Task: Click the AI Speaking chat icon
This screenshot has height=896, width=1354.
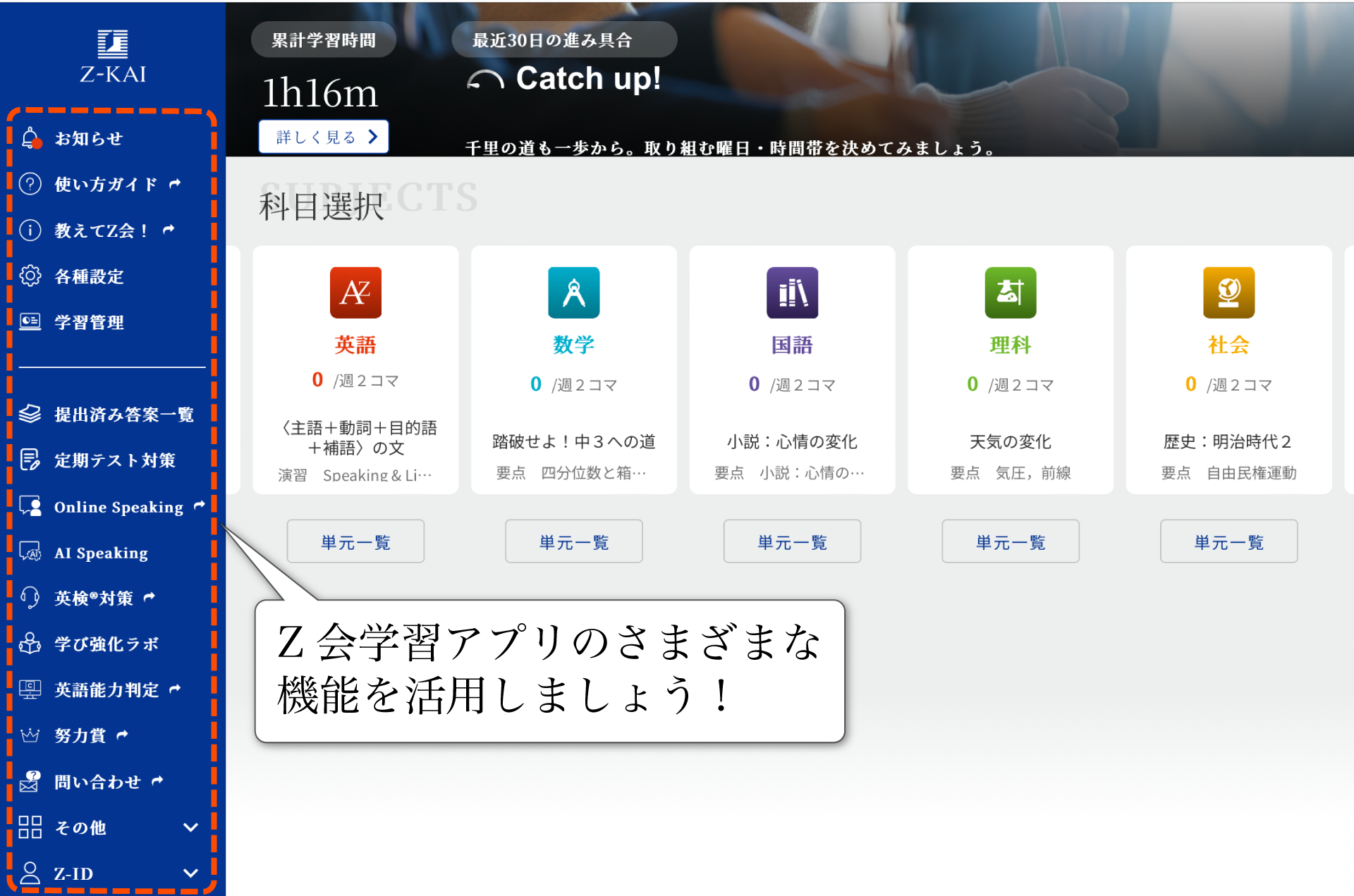Action: (x=30, y=552)
